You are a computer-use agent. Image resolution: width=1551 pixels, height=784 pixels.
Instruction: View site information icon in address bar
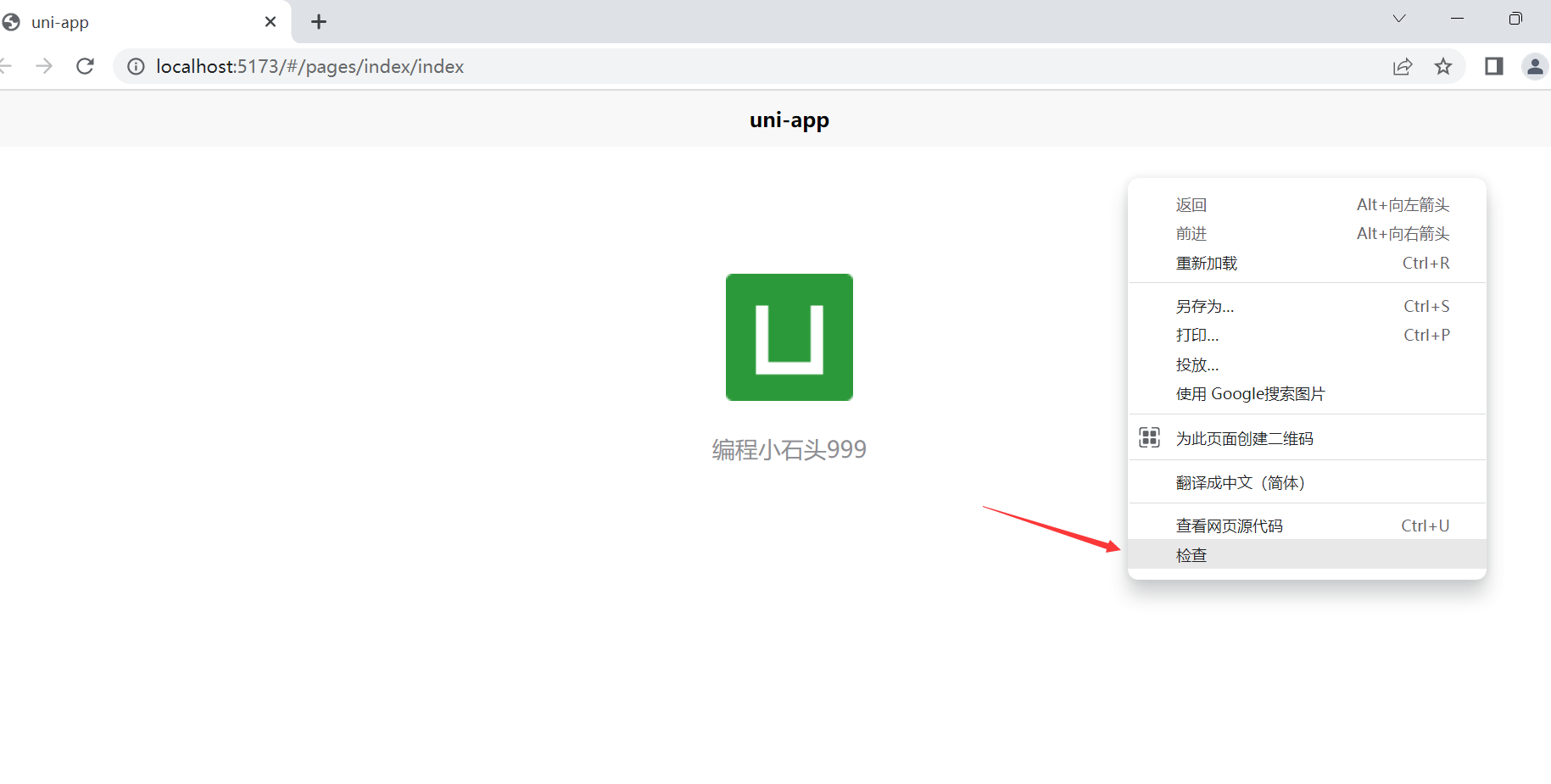136,66
